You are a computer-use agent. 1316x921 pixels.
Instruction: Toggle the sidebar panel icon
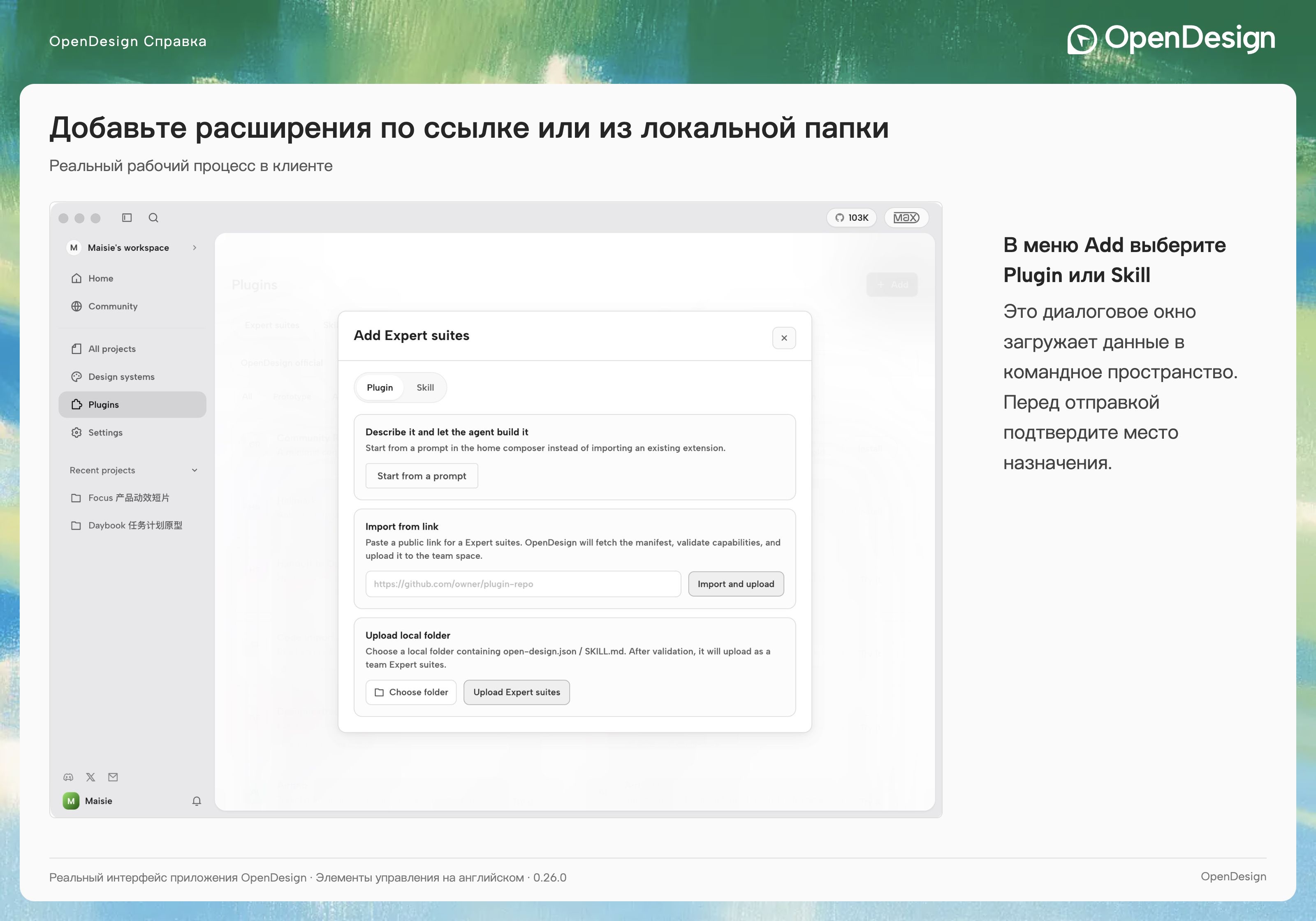tap(127, 218)
